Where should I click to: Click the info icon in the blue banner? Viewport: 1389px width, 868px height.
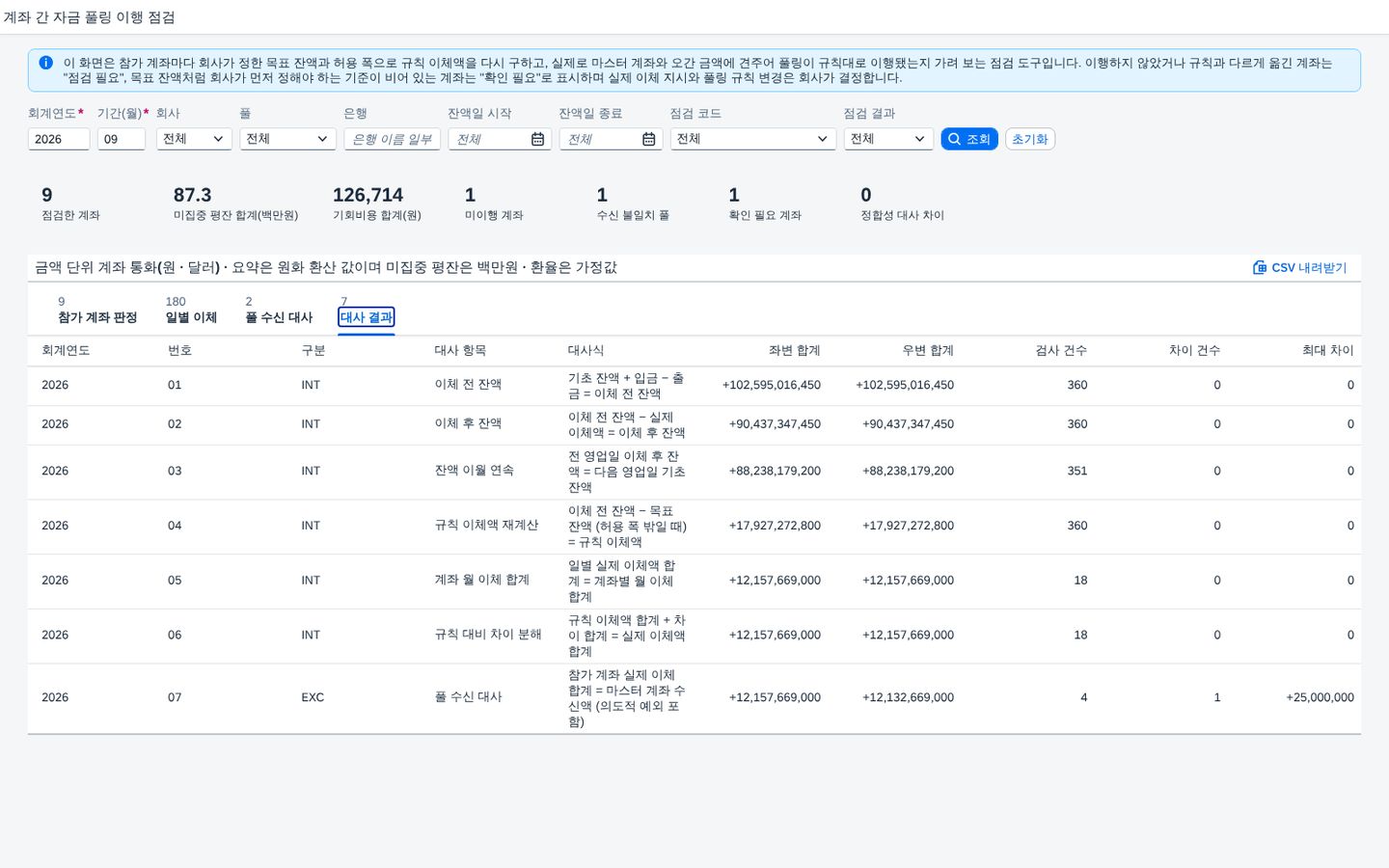tap(45, 63)
